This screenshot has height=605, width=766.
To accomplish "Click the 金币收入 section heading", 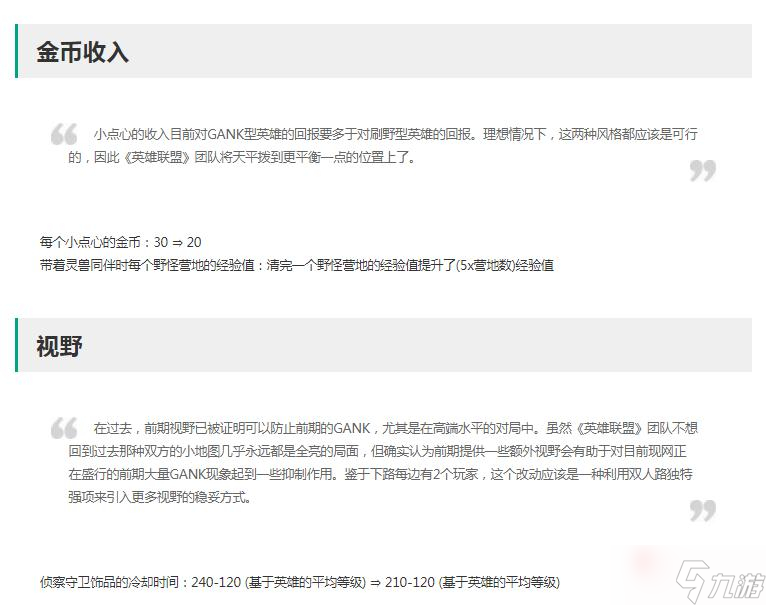I will click(x=82, y=52).
